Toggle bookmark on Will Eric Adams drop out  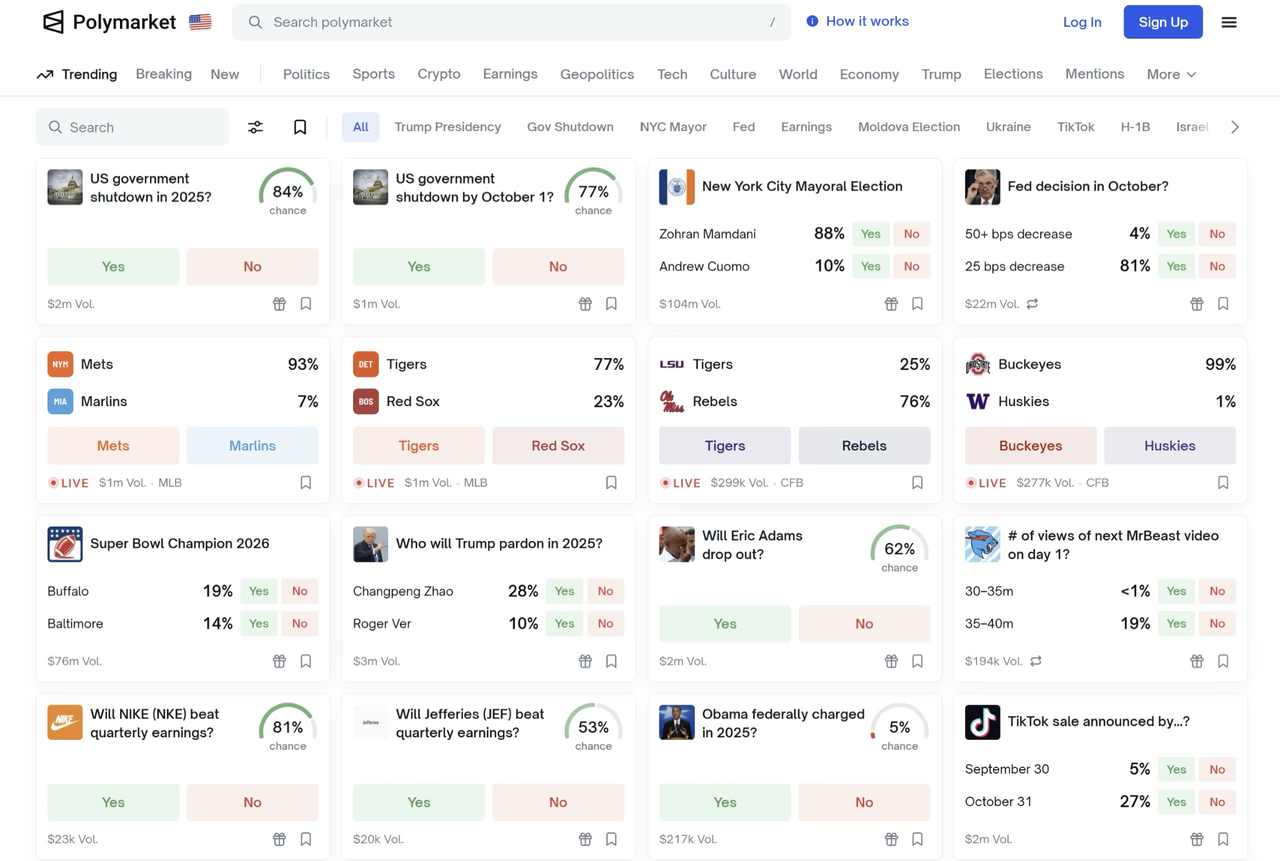point(917,661)
